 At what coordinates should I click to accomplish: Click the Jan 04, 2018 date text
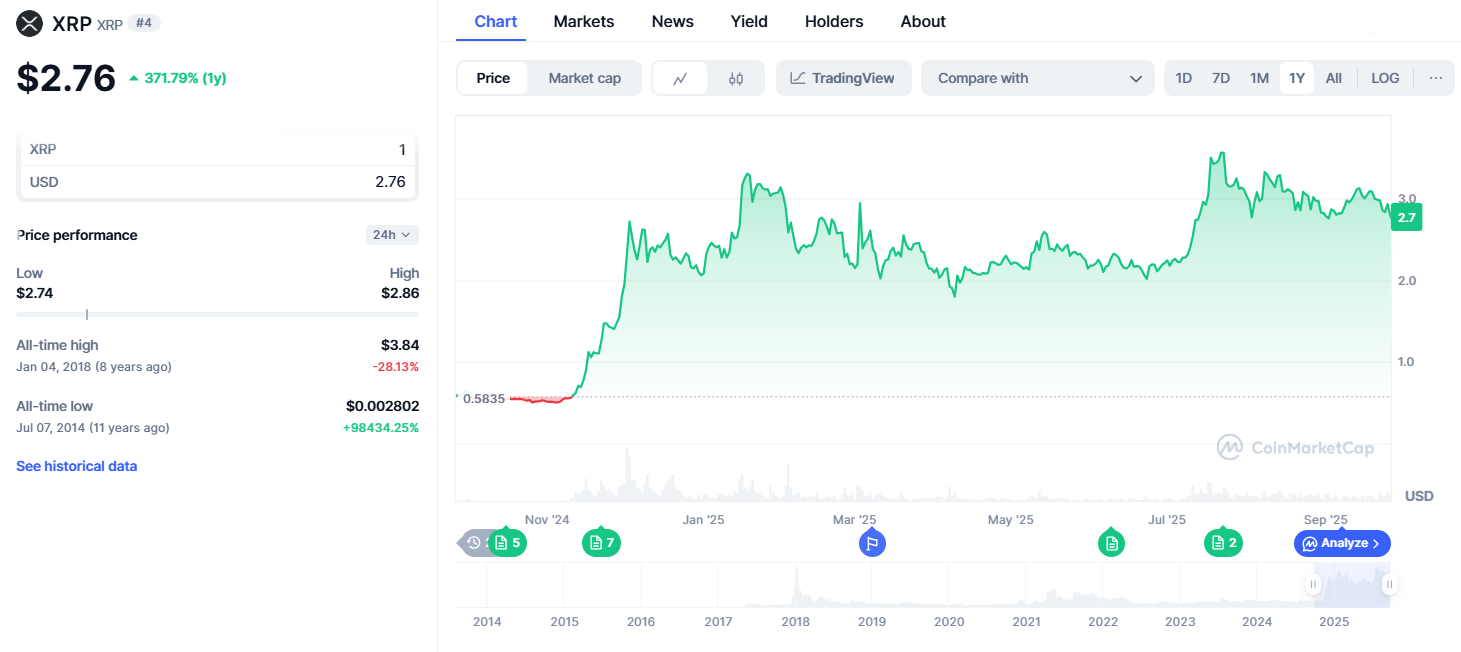[x=52, y=367]
